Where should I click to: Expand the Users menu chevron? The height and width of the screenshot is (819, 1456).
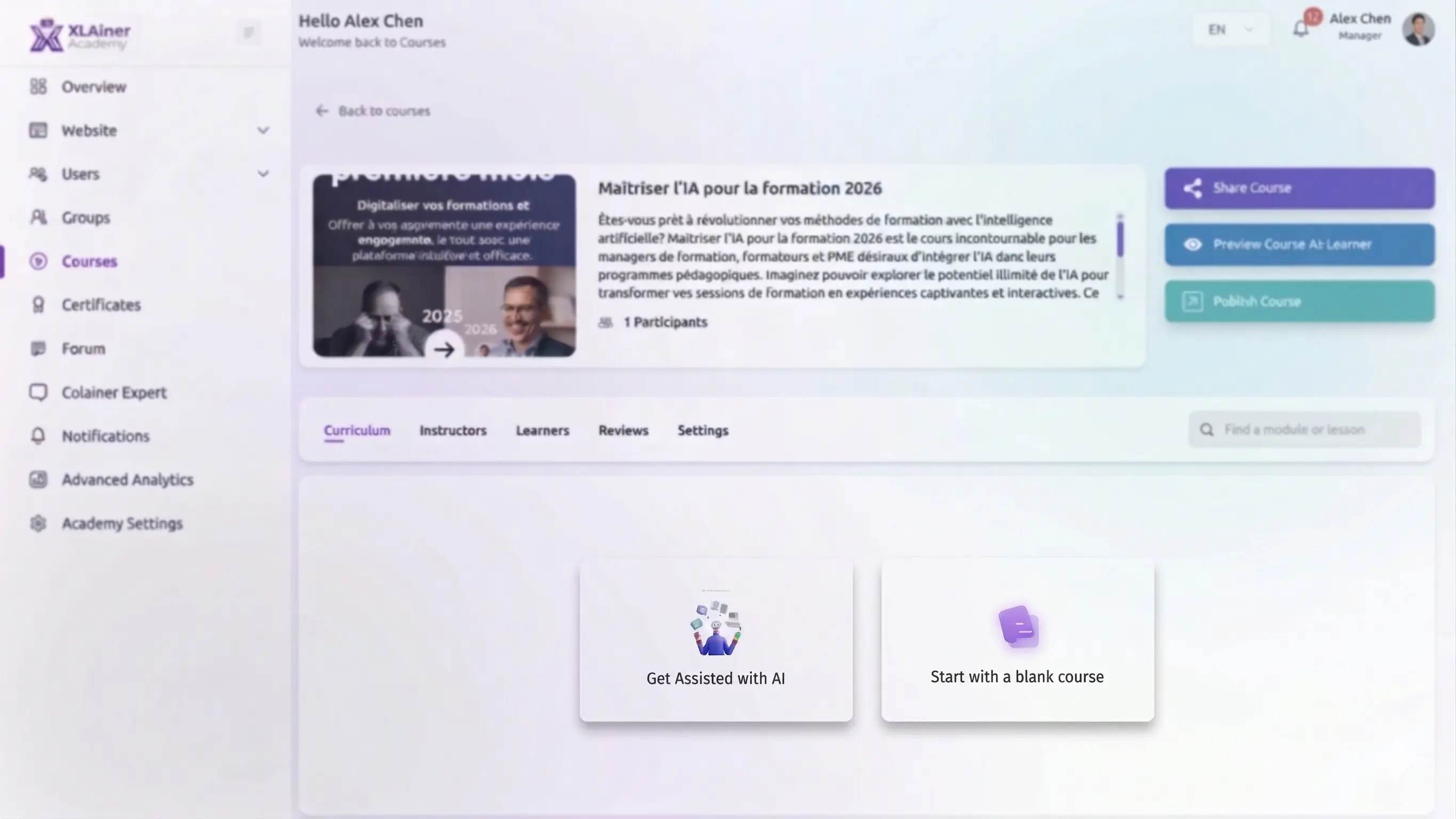click(x=263, y=173)
